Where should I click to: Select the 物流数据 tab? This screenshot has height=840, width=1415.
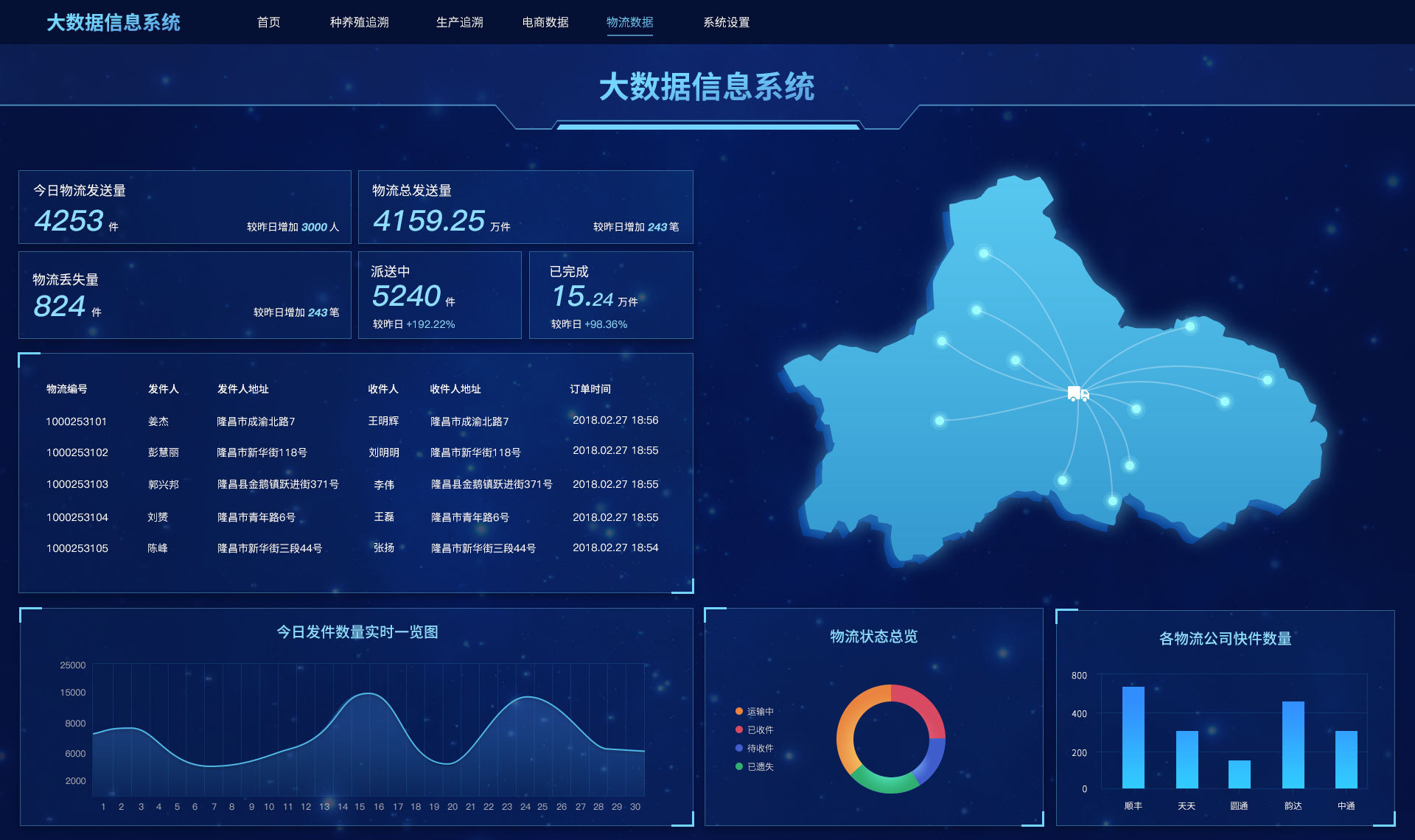629,22
